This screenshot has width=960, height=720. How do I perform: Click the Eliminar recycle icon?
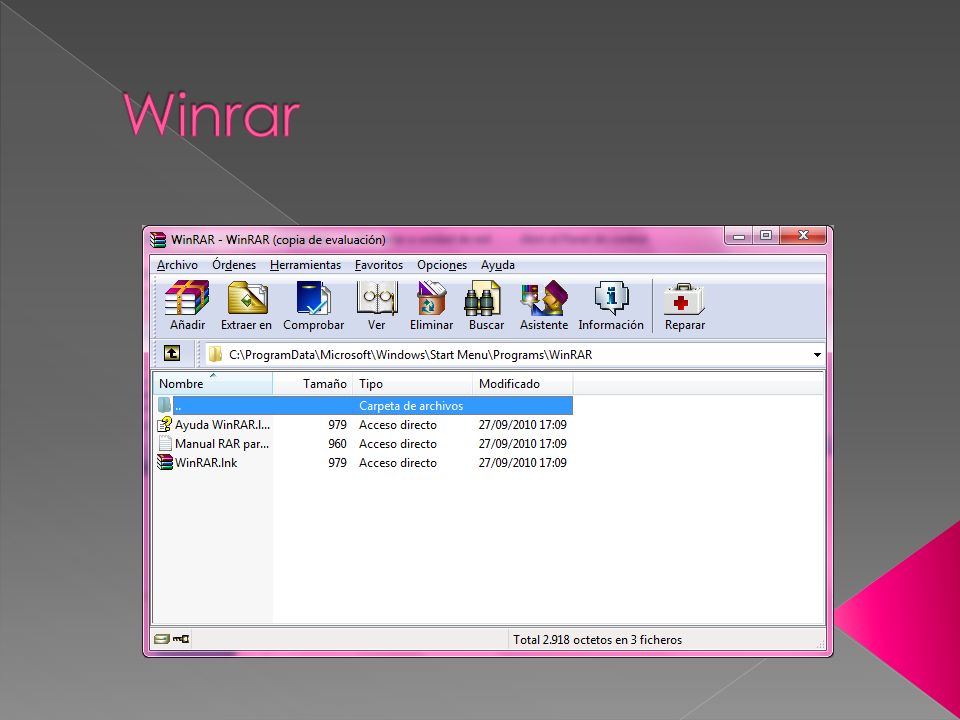(432, 298)
